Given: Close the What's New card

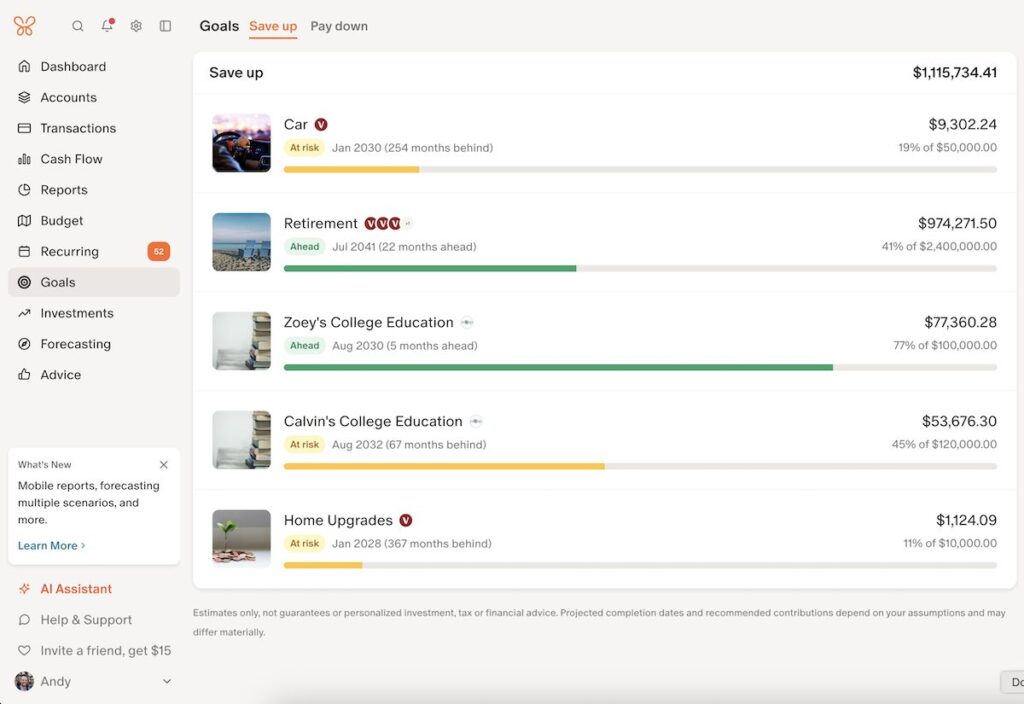Looking at the screenshot, I should (x=163, y=464).
